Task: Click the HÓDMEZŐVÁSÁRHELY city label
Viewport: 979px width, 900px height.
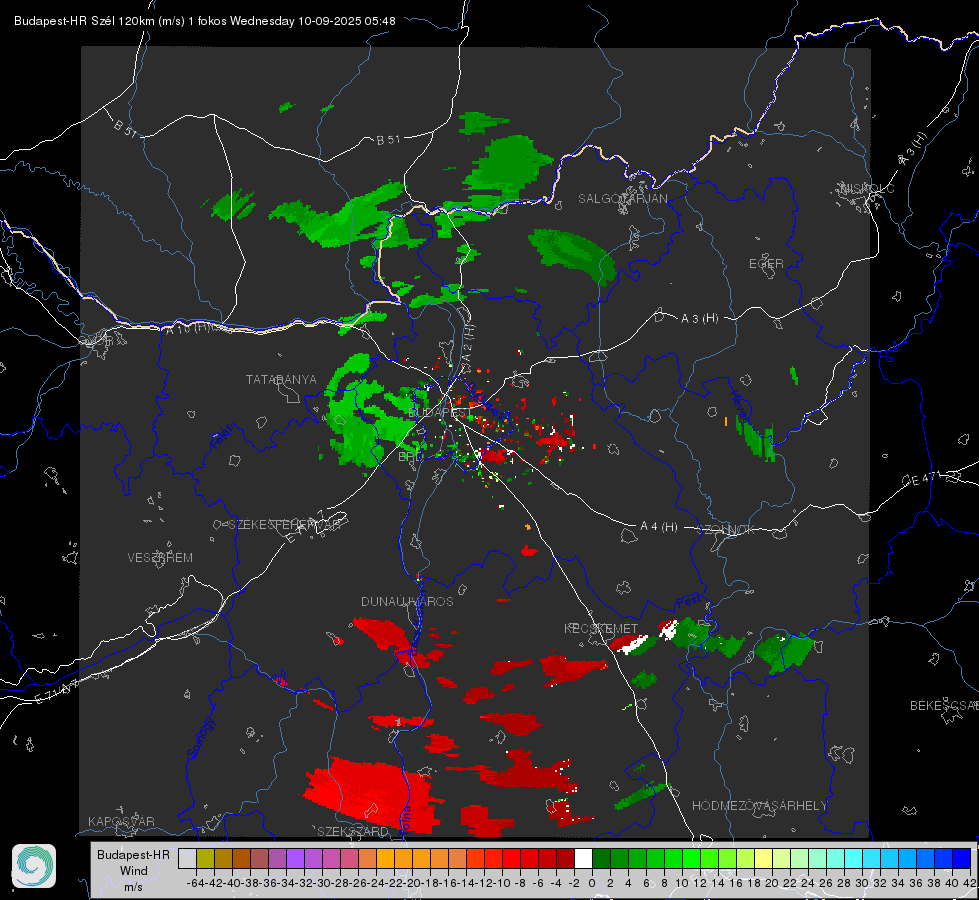Action: [759, 806]
